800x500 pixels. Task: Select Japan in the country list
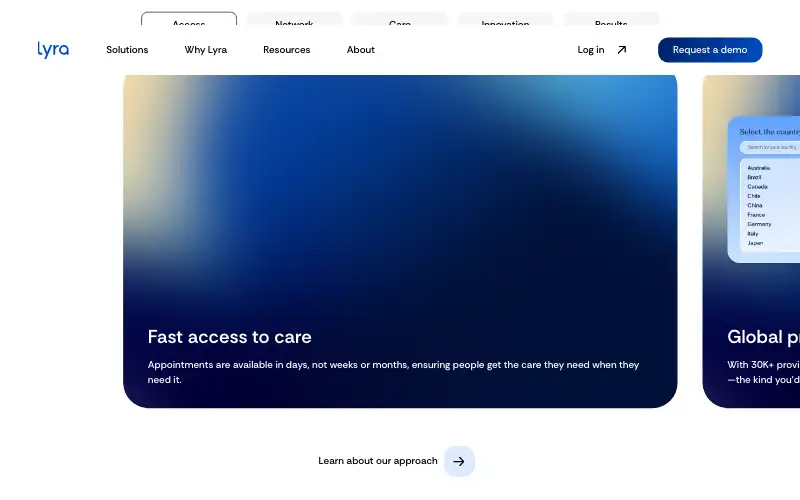tap(755, 243)
